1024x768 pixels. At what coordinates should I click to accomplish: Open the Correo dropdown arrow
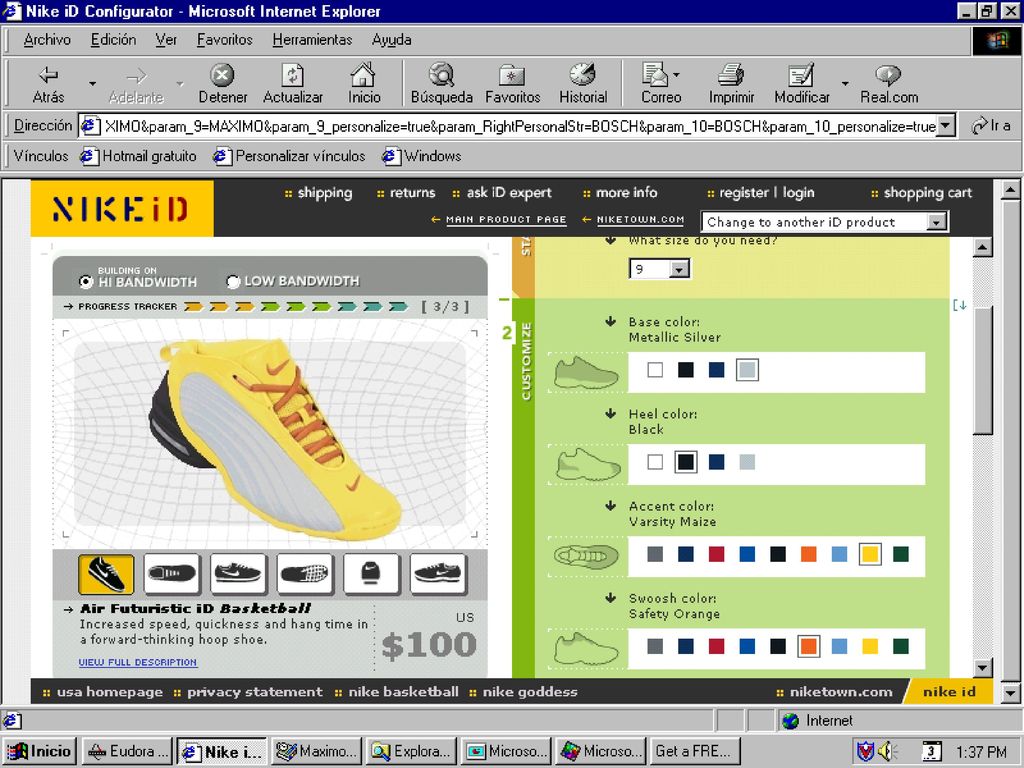676,74
